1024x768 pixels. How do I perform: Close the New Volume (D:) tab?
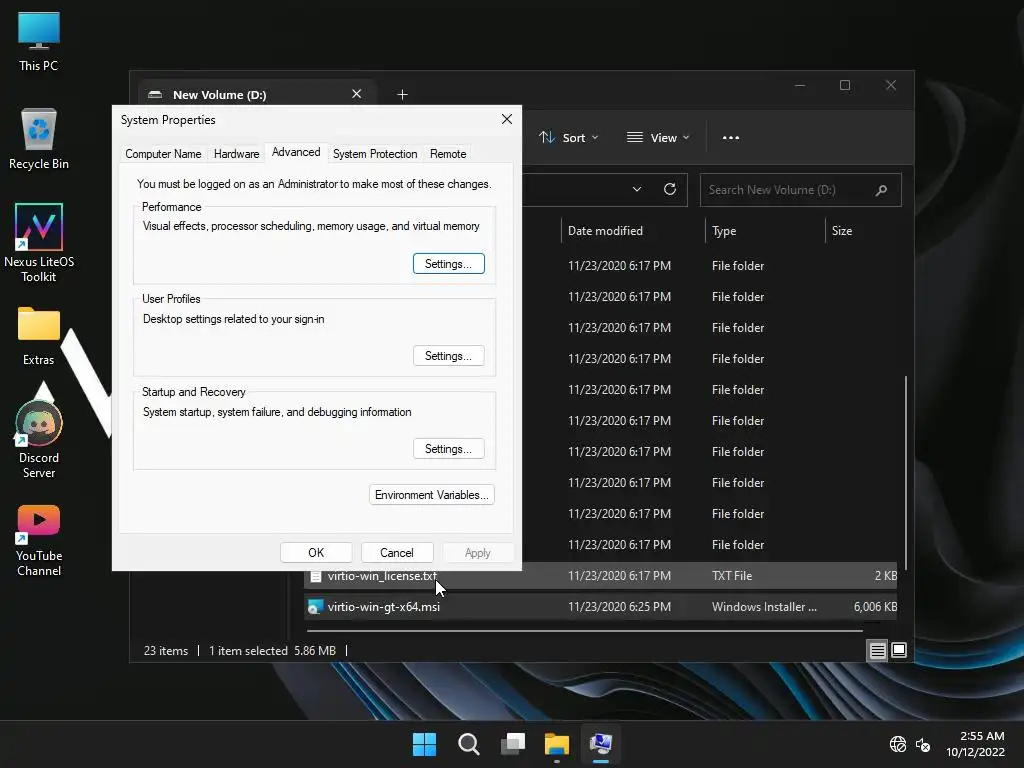click(x=357, y=94)
